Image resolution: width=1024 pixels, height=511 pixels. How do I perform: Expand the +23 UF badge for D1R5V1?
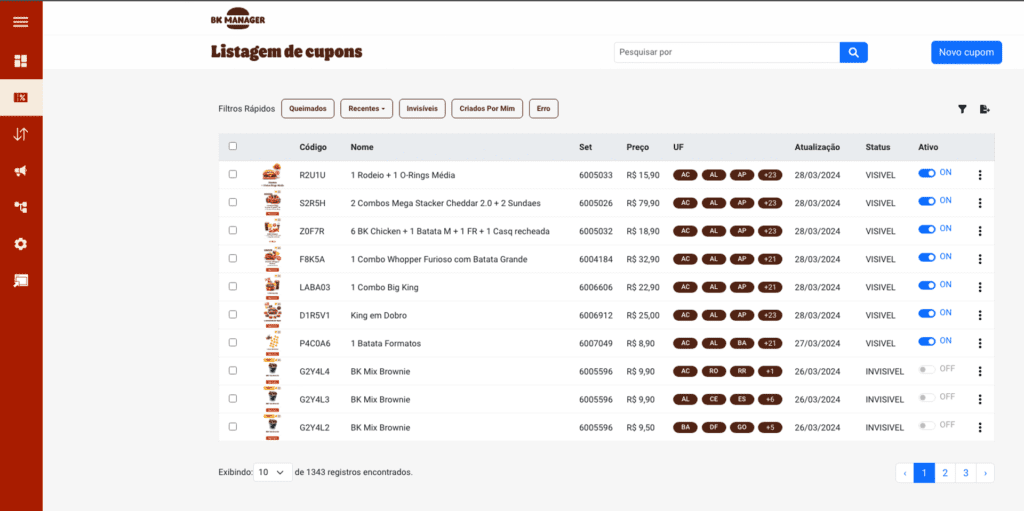770,316
